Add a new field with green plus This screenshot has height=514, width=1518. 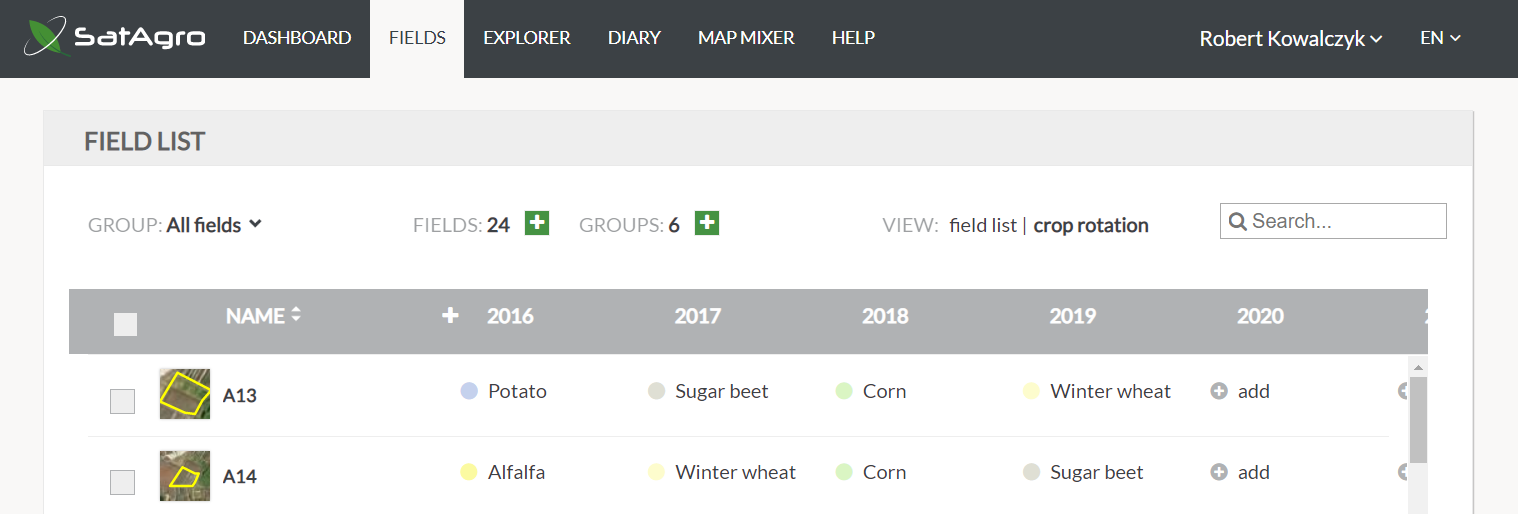tap(537, 223)
